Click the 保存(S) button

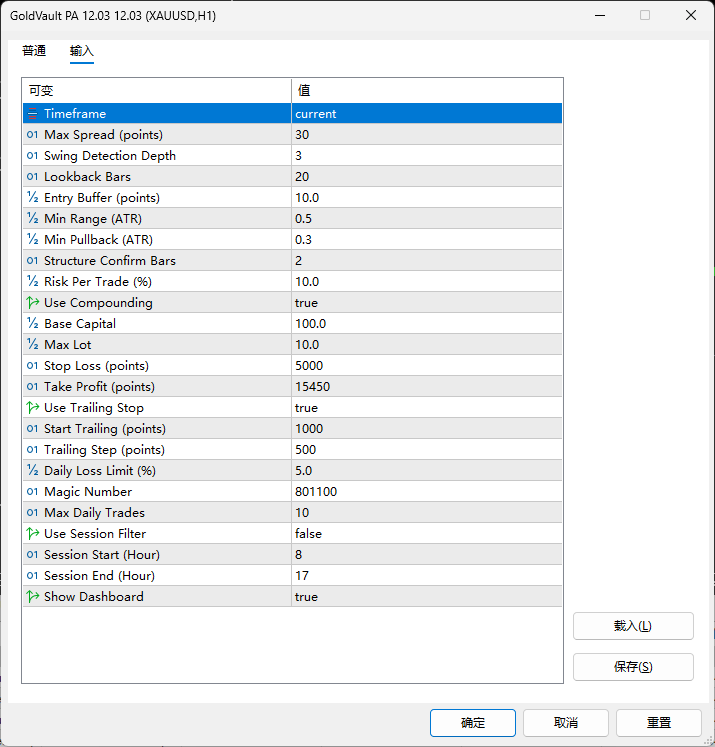pyautogui.click(x=633, y=667)
